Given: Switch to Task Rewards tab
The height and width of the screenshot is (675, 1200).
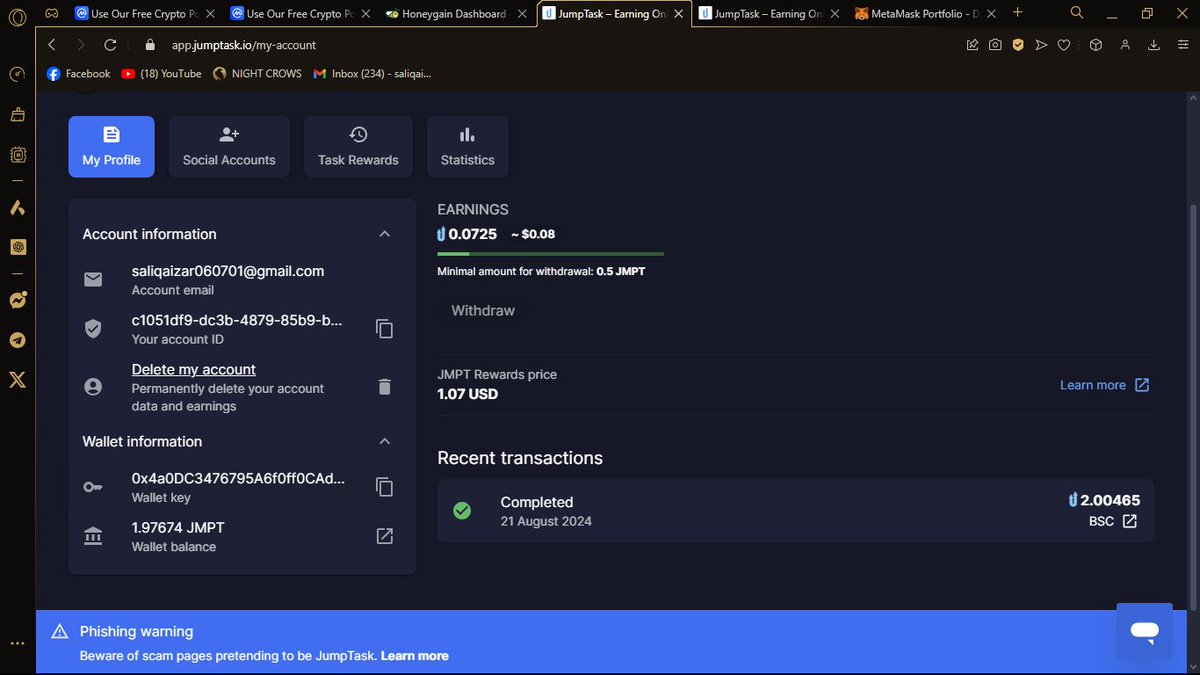Looking at the screenshot, I should click(x=358, y=147).
